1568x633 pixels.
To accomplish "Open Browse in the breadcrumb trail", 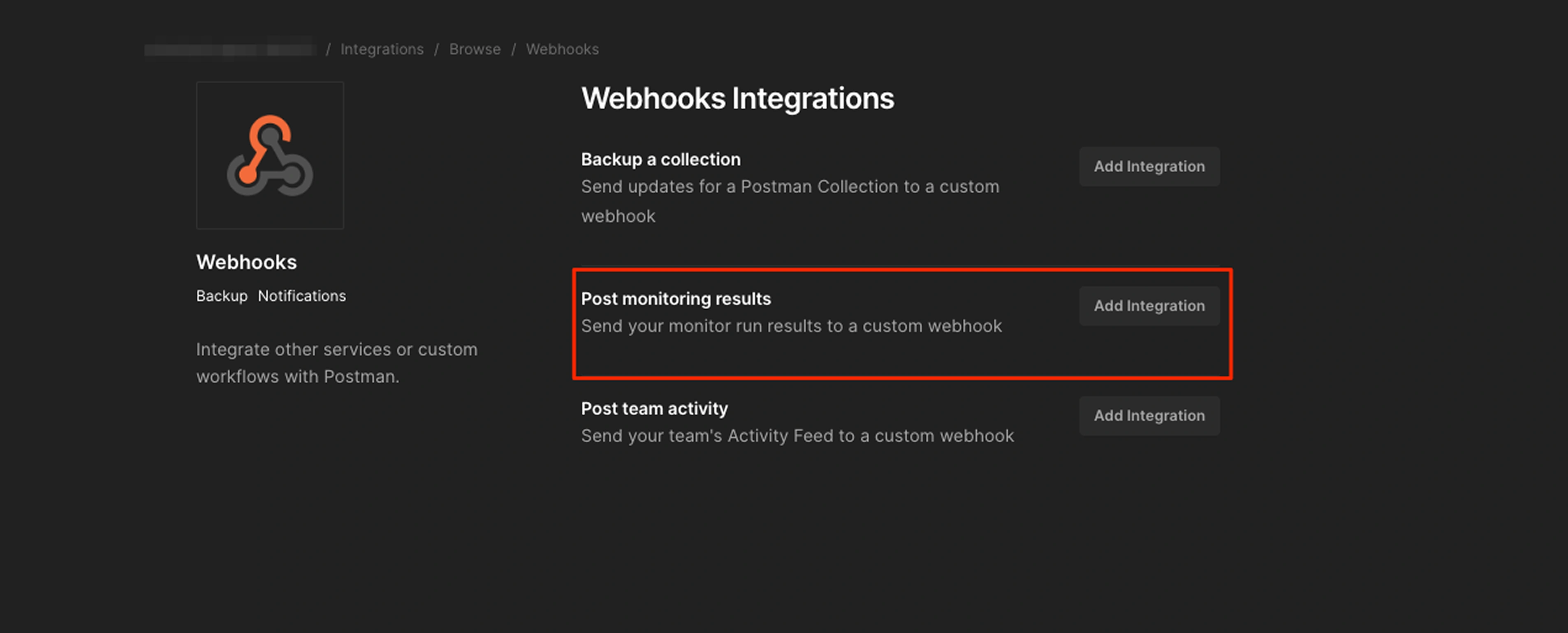I will 475,49.
